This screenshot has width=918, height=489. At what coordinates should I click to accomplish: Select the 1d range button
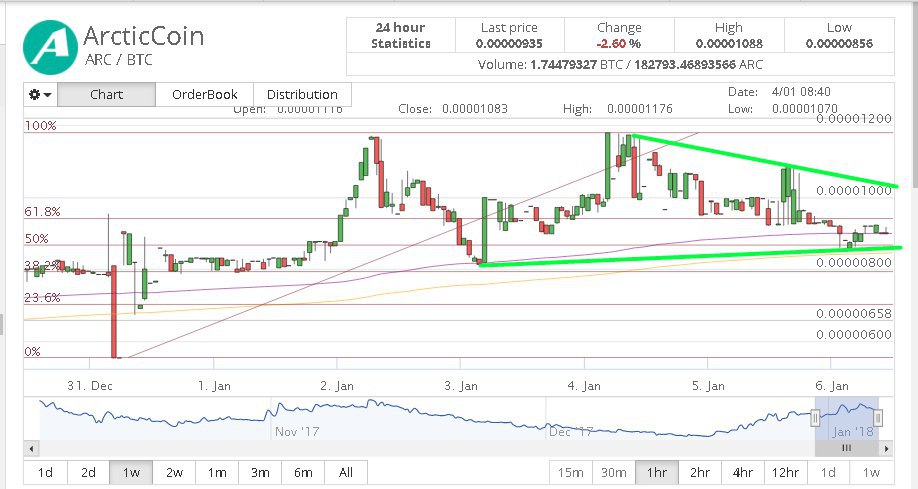(45, 473)
